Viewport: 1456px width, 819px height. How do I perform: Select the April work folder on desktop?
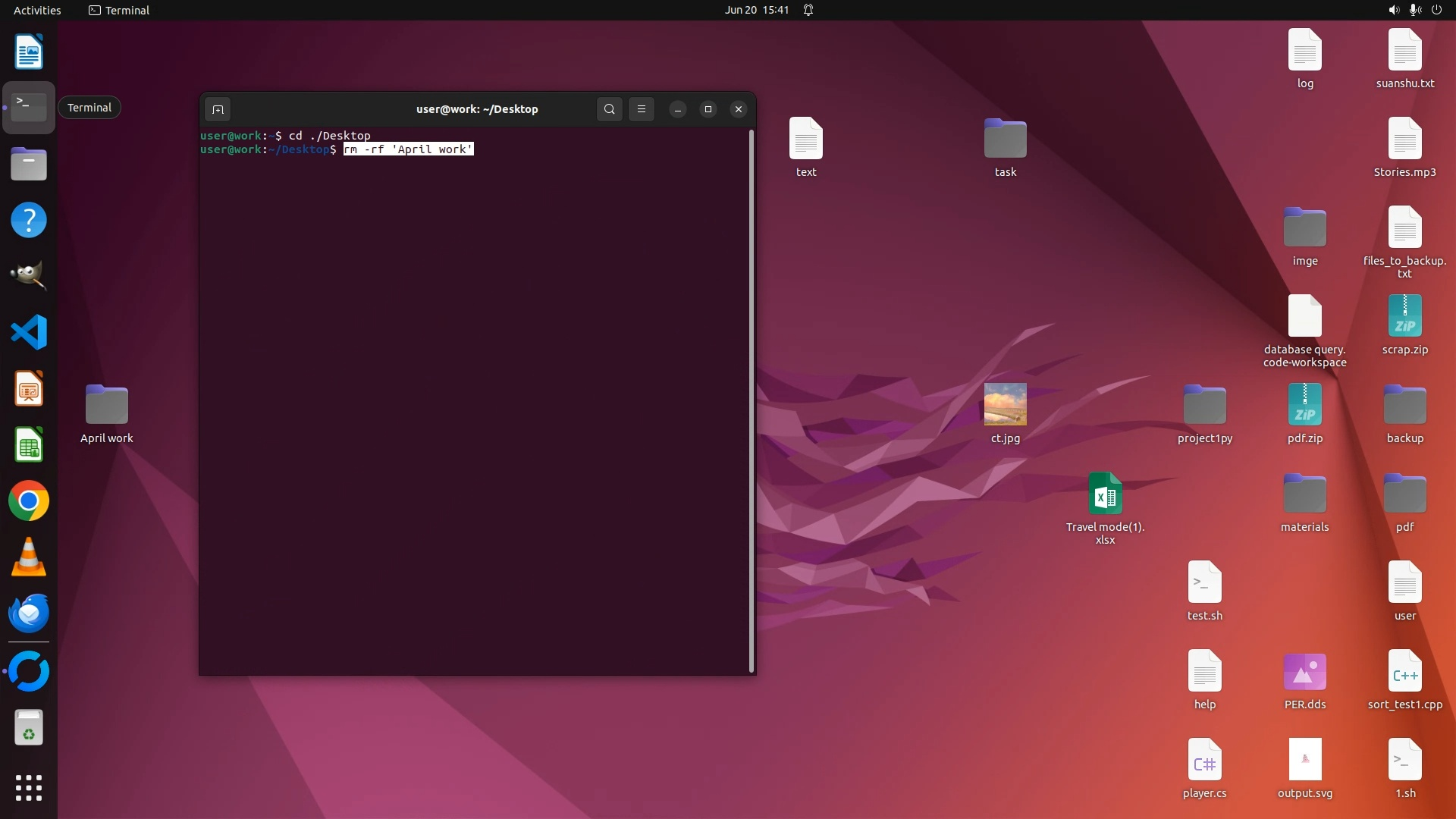pyautogui.click(x=107, y=405)
